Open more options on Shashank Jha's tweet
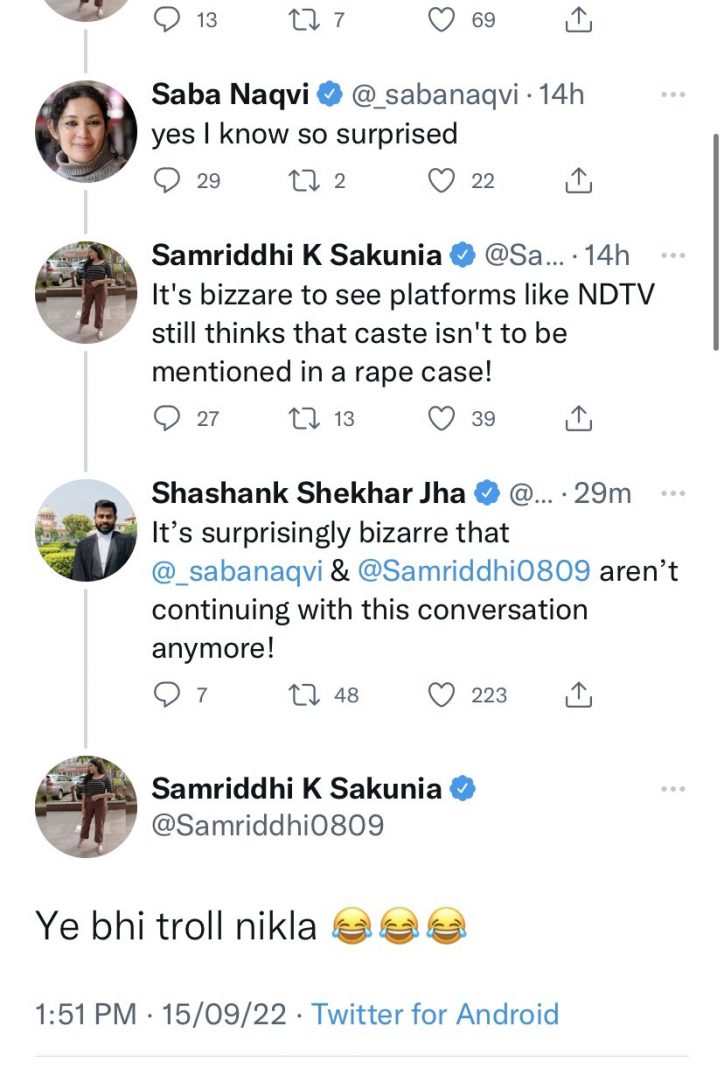Image resolution: width=724 pixels, height=1068 pixels. (x=673, y=493)
